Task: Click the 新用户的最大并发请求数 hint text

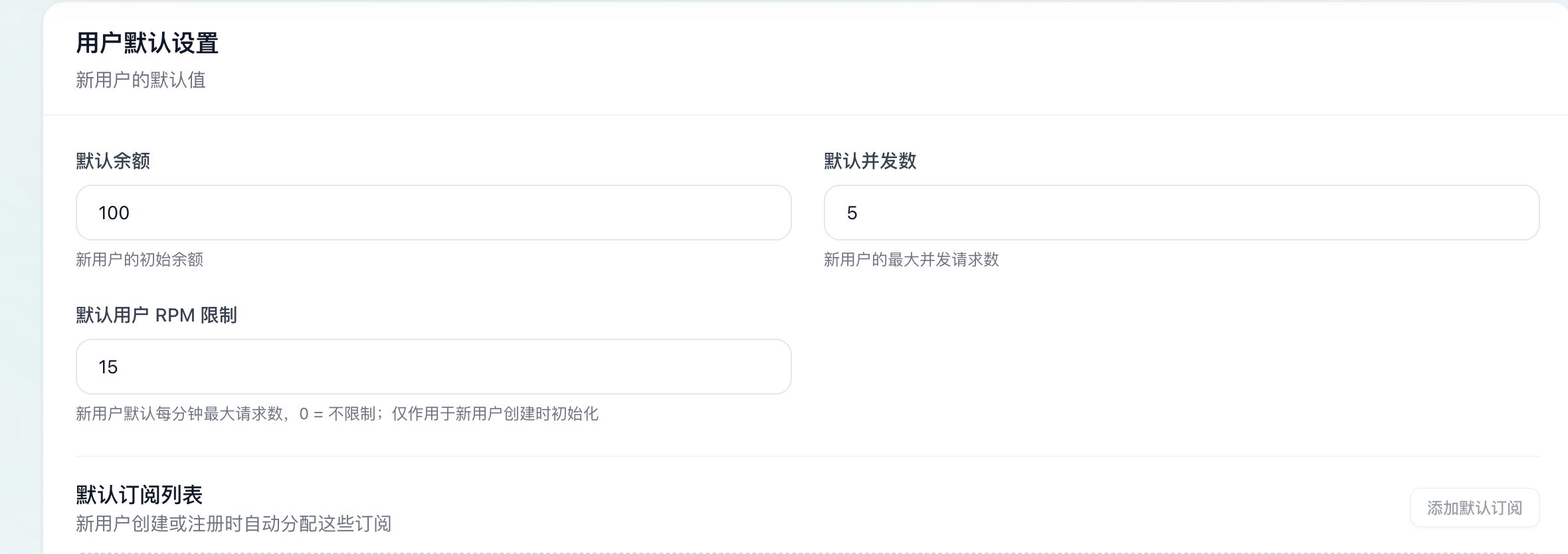Action: click(x=912, y=260)
